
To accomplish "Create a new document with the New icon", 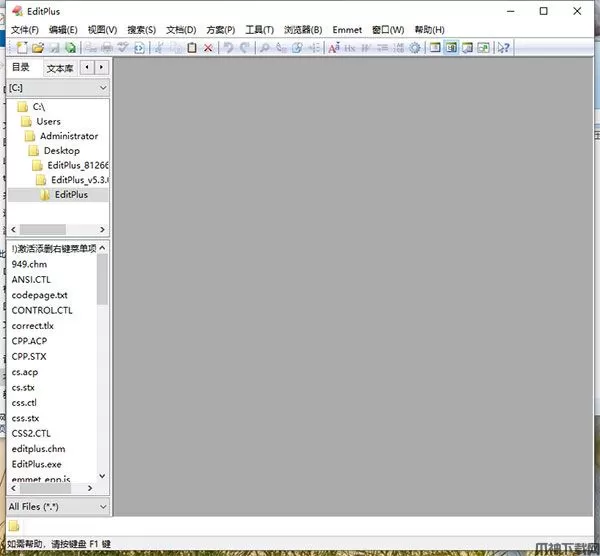I will click(x=22, y=48).
